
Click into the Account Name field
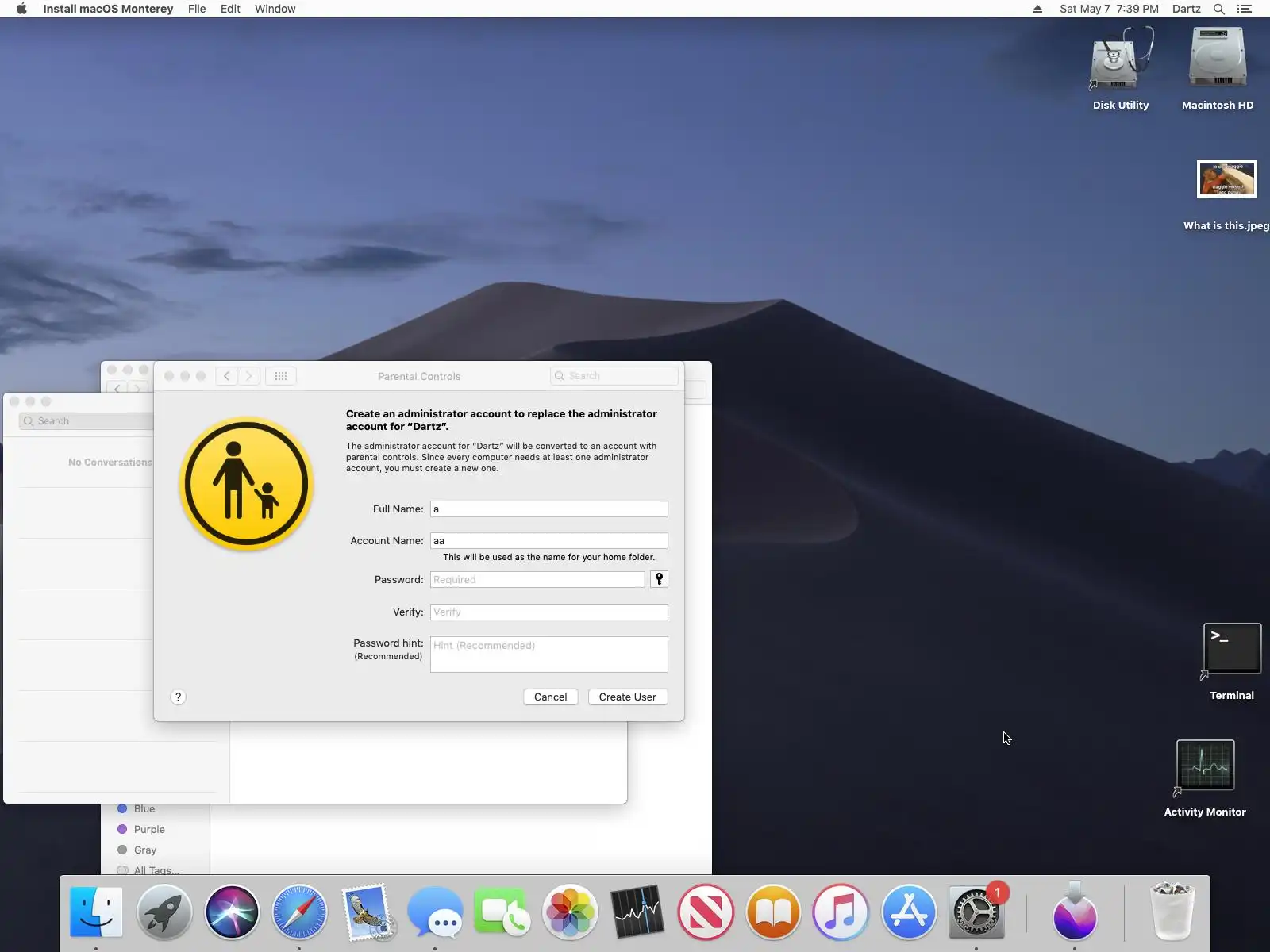549,540
